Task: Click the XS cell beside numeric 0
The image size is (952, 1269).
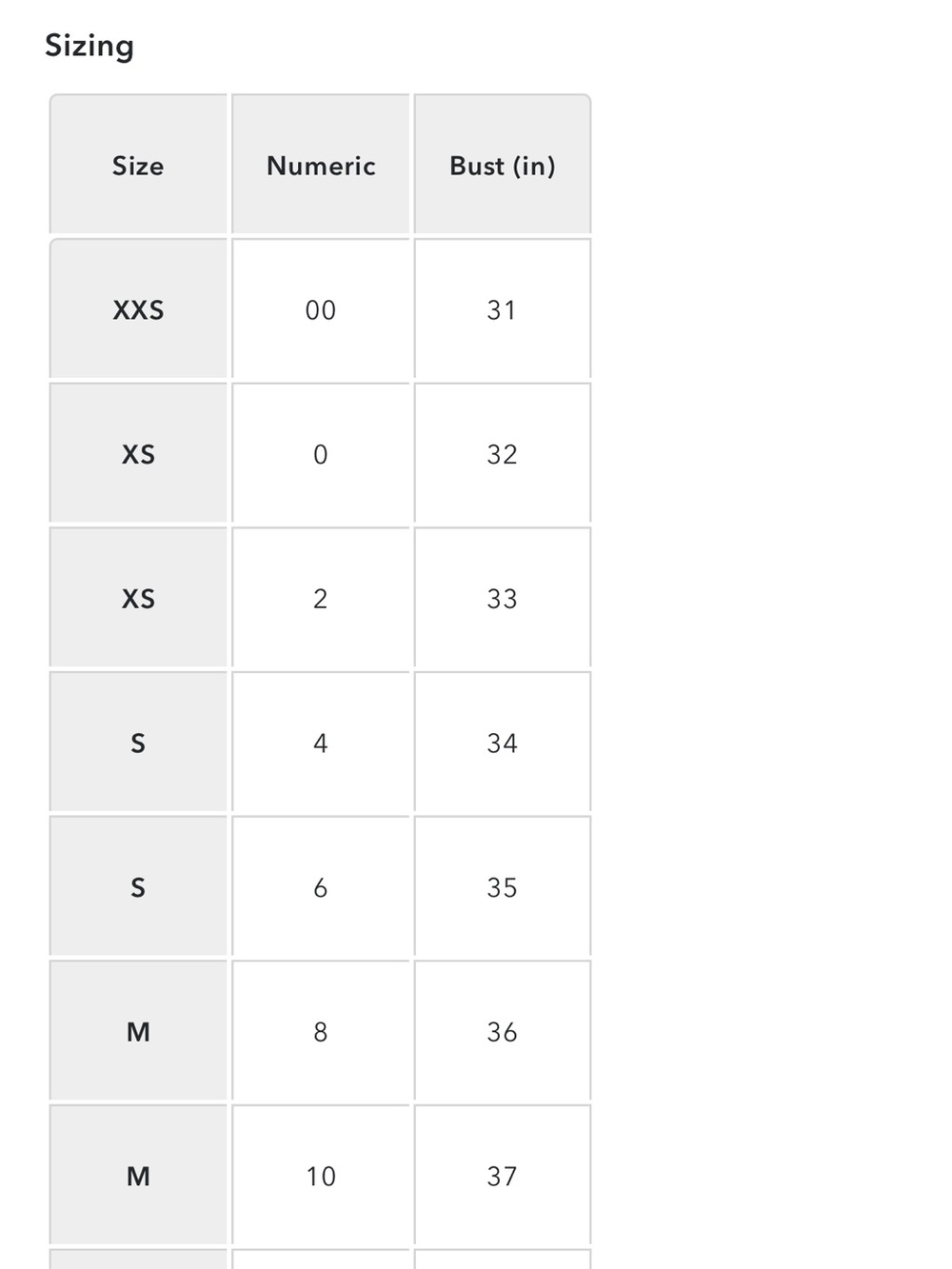Action: [138, 453]
